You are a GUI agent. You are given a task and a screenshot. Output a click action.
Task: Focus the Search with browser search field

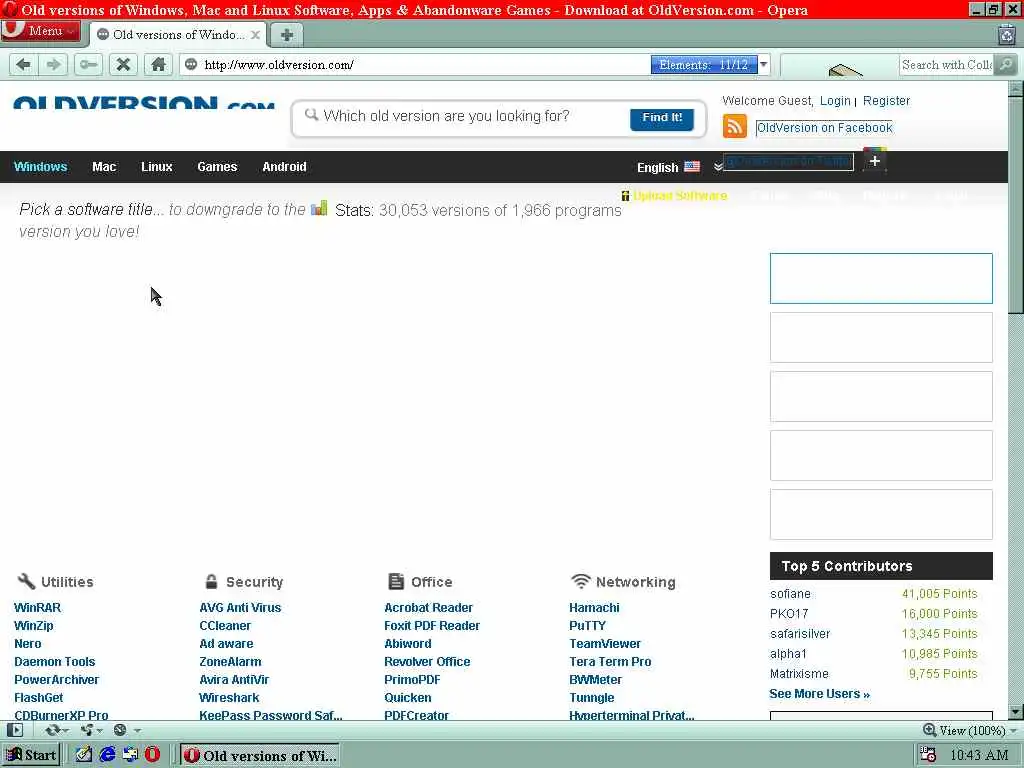(946, 64)
